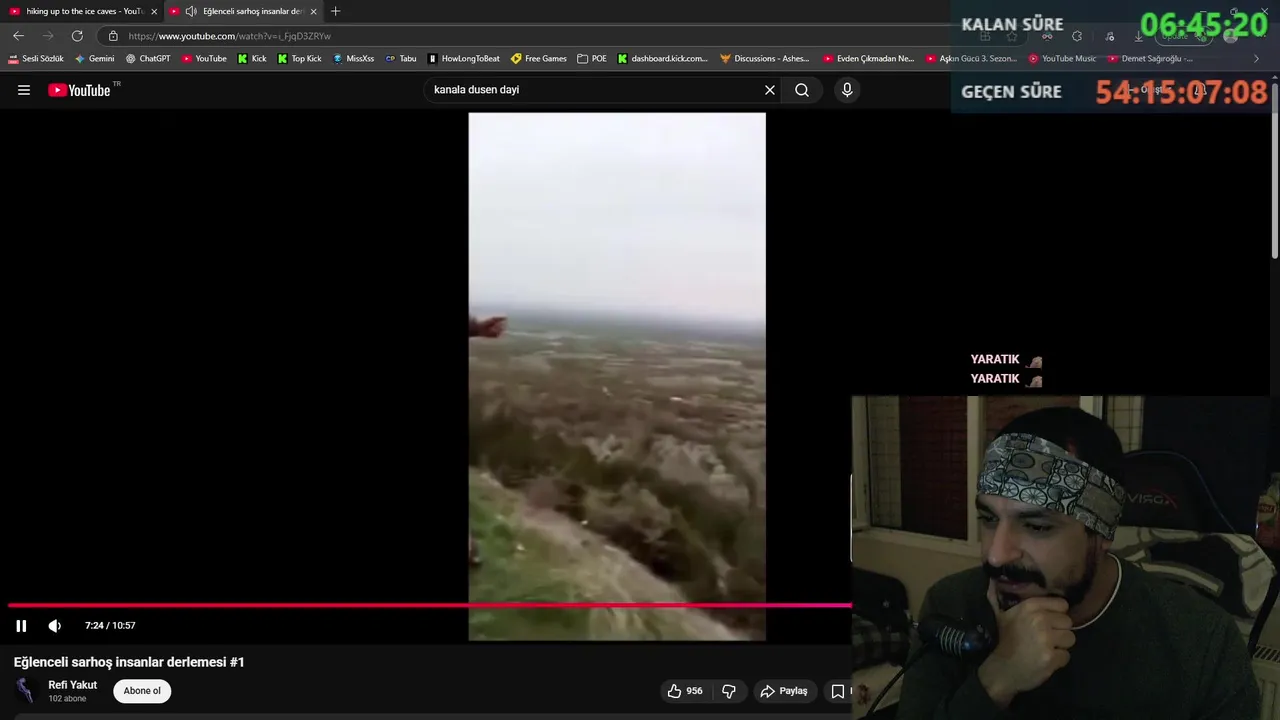Viewport: 1280px width, 720px height.
Task: Click the search magnifier button
Action: [802, 90]
